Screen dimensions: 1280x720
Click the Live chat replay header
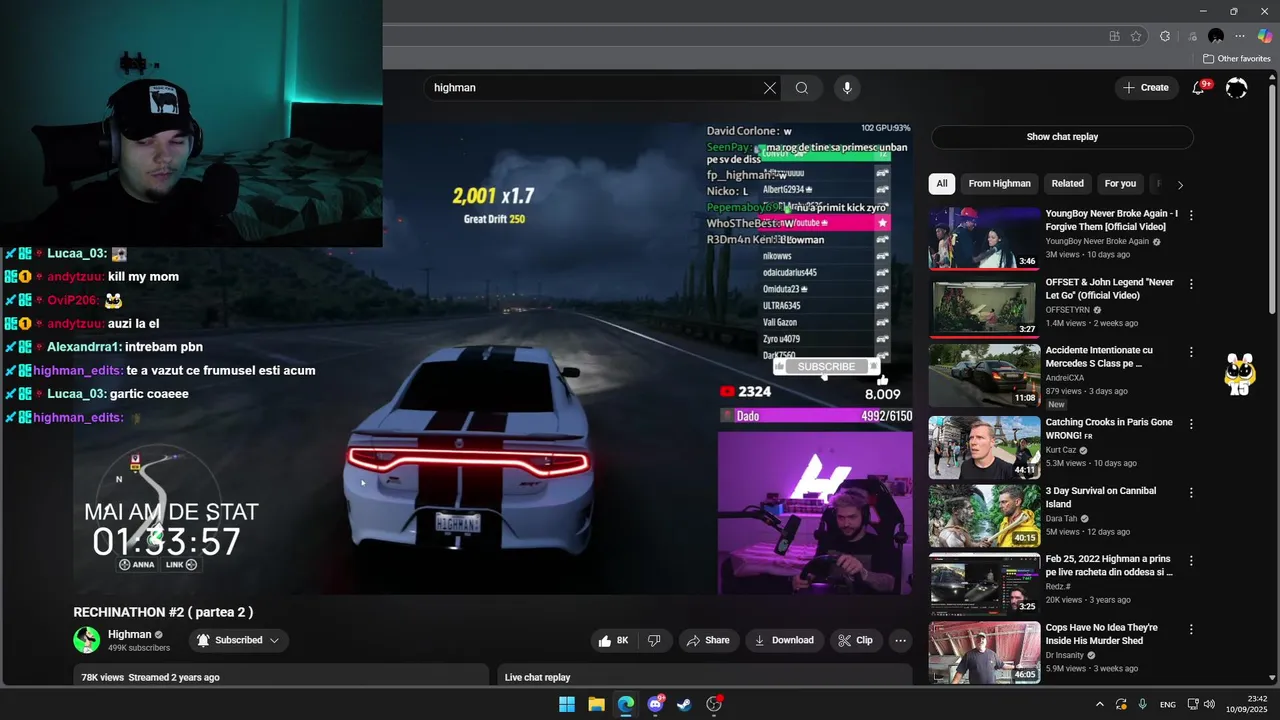point(537,677)
